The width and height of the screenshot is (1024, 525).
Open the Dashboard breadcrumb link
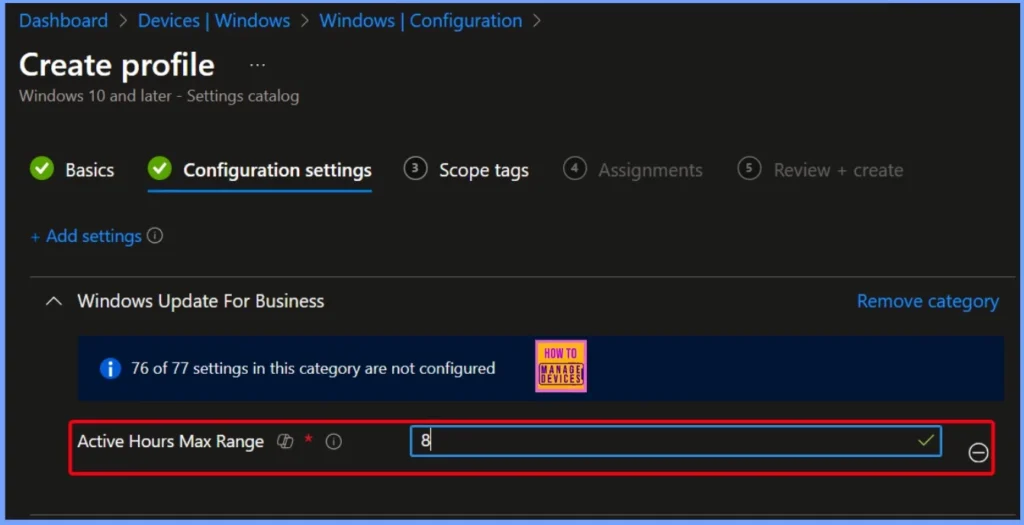click(63, 21)
